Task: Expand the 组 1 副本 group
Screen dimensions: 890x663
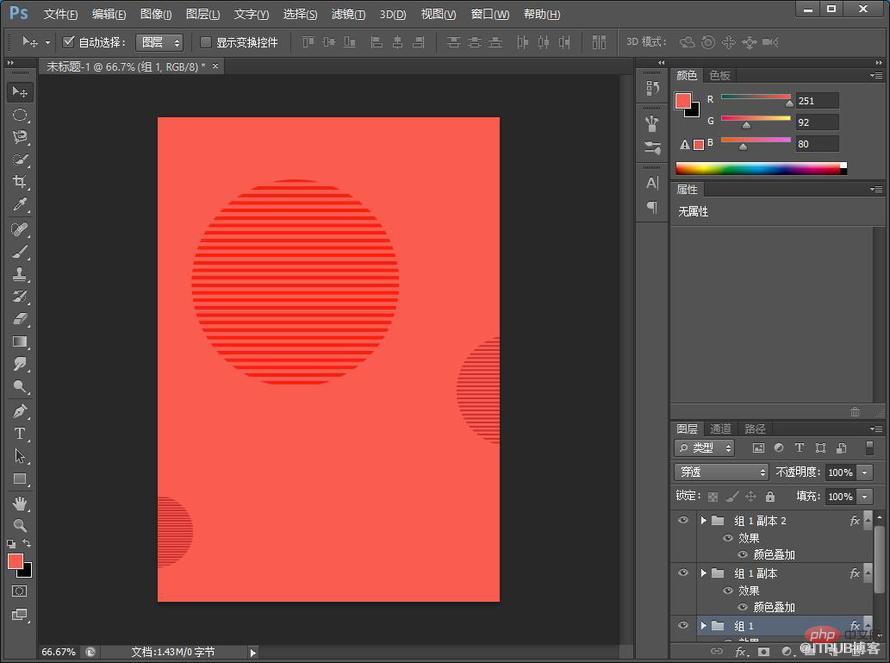Action: (703, 573)
